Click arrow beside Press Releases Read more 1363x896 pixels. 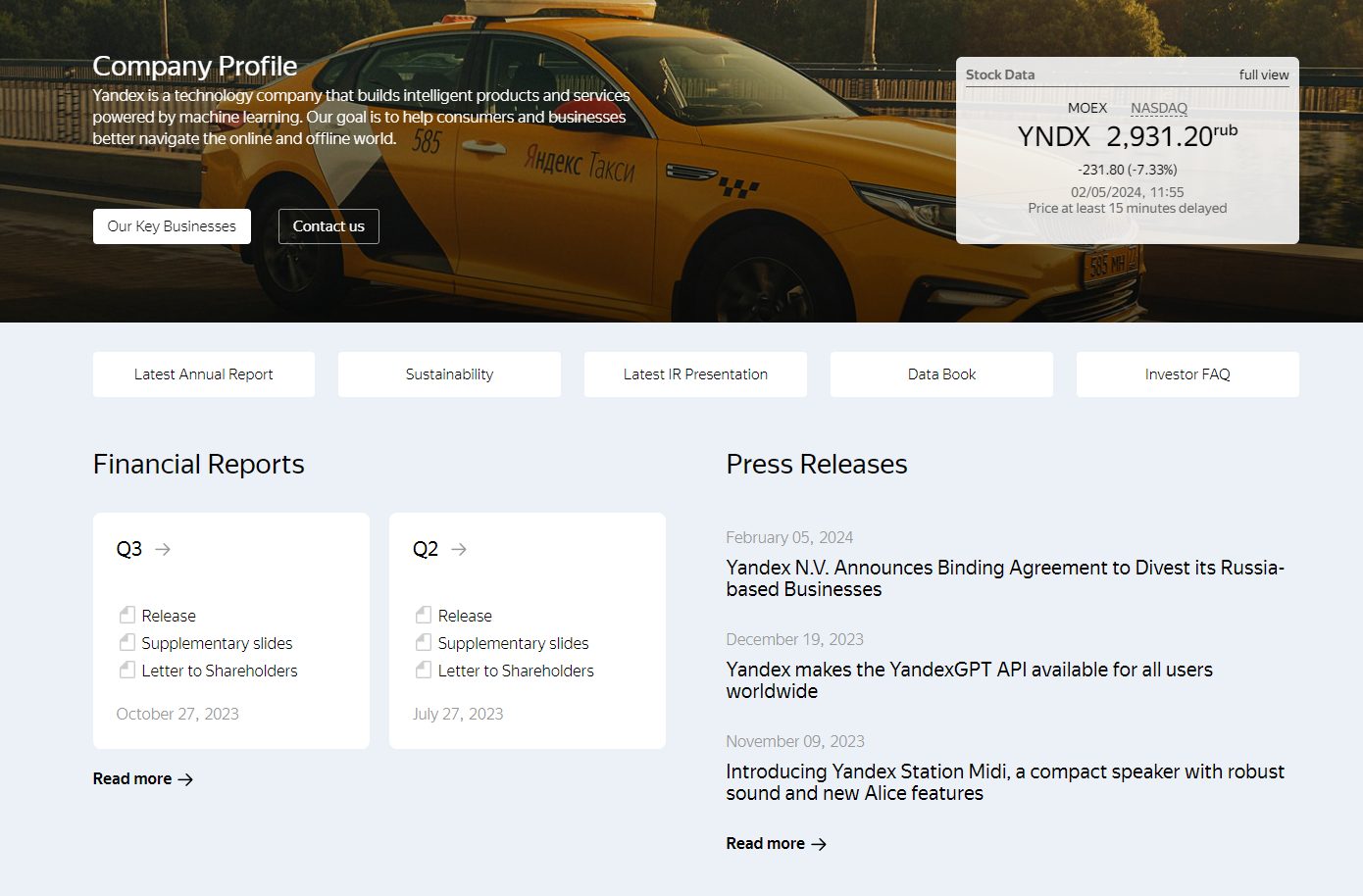[x=819, y=844]
